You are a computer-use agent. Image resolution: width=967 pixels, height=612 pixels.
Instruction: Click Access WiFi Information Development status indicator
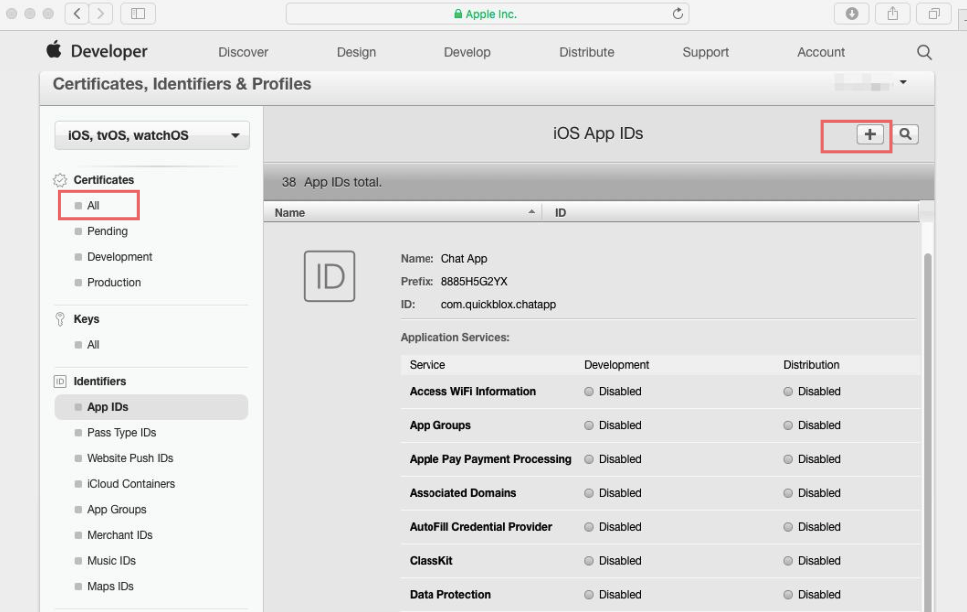589,392
